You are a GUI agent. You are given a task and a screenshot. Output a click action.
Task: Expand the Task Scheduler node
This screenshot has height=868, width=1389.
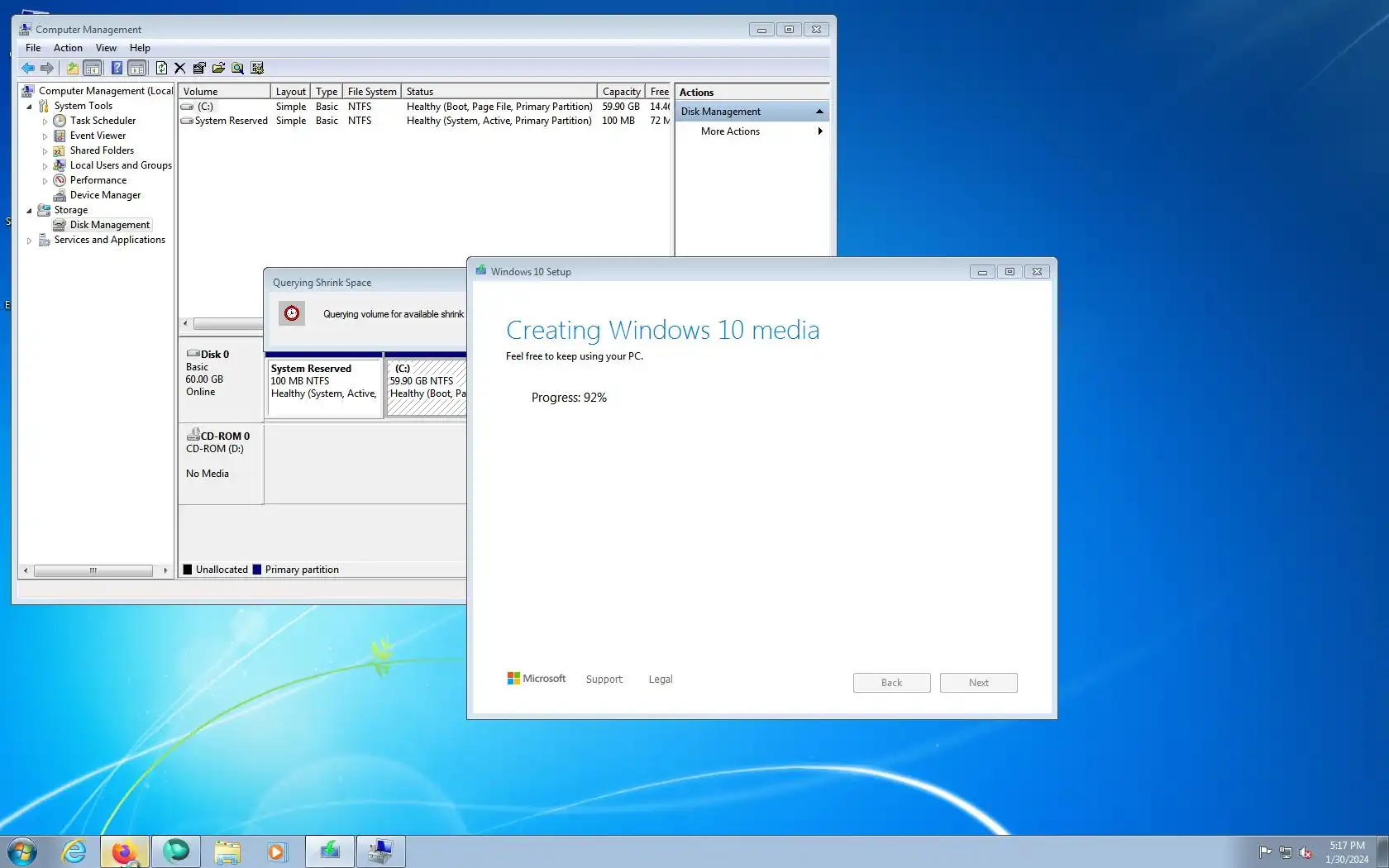[45, 122]
